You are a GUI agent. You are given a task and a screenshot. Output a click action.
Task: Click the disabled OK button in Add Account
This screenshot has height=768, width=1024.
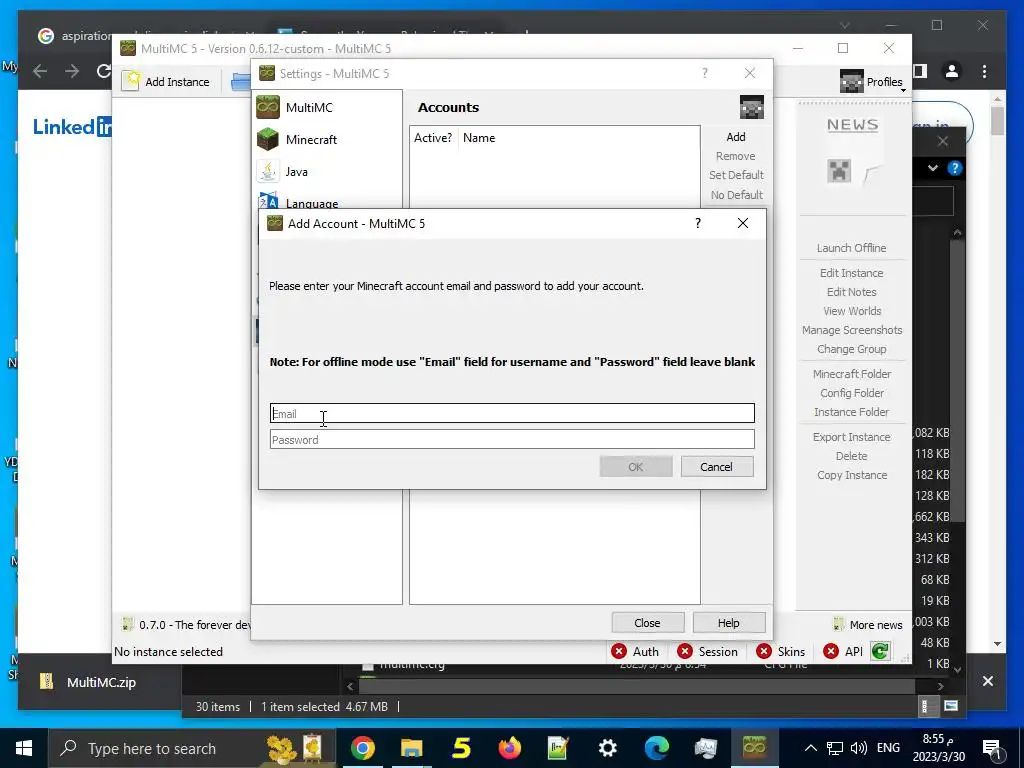[635, 467]
